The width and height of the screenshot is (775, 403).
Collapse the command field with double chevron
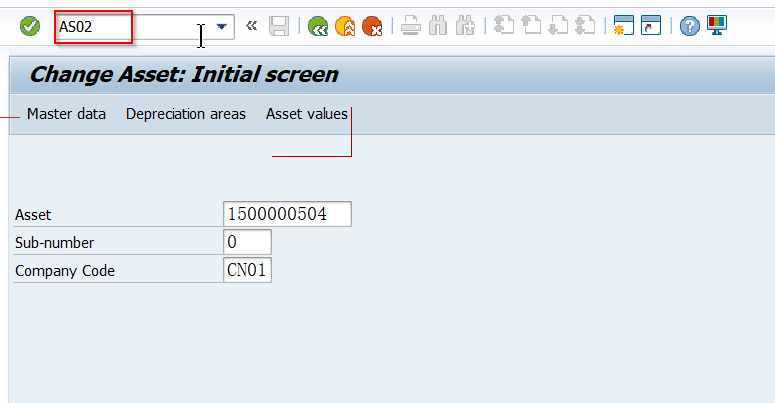tap(252, 27)
